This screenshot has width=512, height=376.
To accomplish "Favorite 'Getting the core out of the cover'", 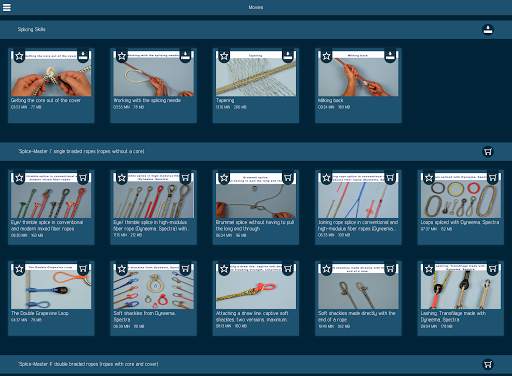I will pos(19,56).
